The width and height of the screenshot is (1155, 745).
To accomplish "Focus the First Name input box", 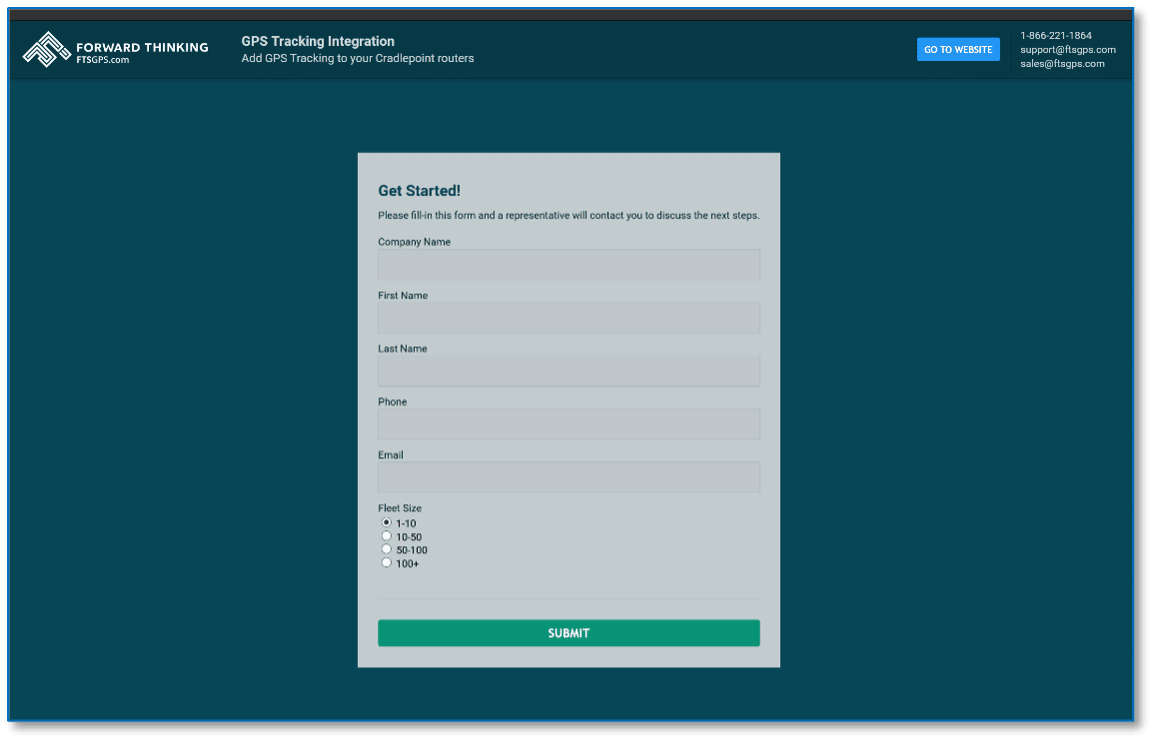I will [x=568, y=317].
